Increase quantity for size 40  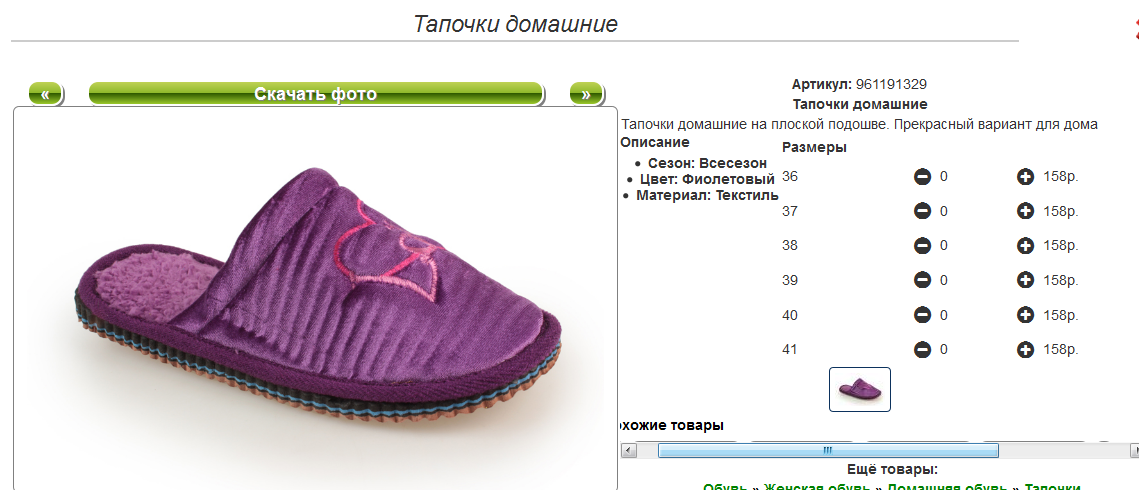(1025, 315)
